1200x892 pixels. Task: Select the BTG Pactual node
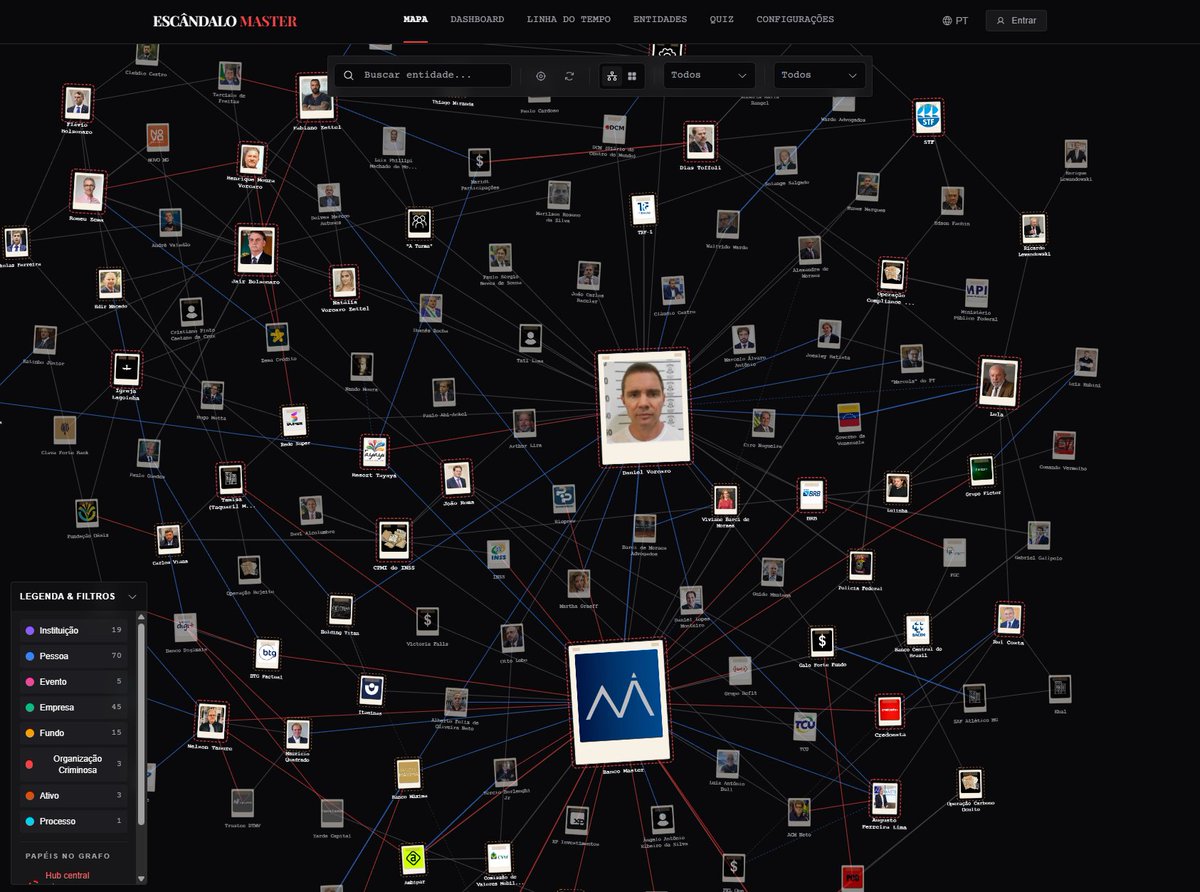(267, 655)
